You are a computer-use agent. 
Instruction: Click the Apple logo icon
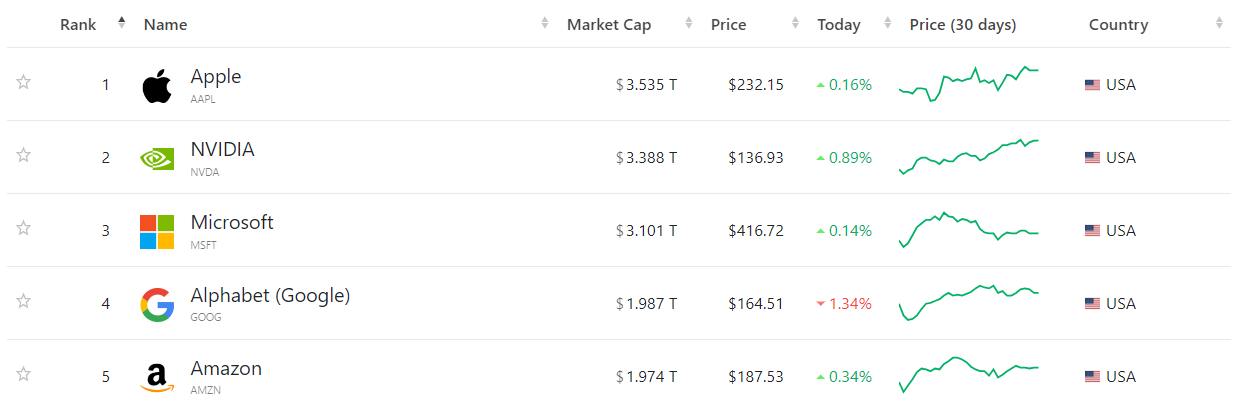[x=156, y=86]
